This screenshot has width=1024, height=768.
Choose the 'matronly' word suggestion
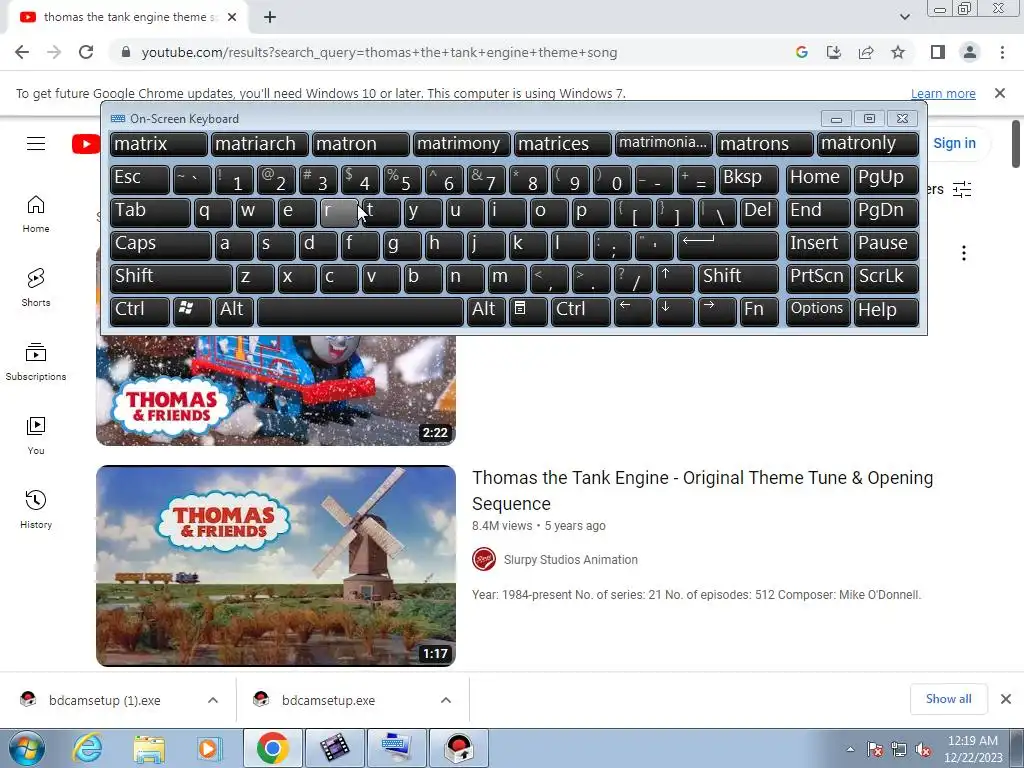click(868, 144)
